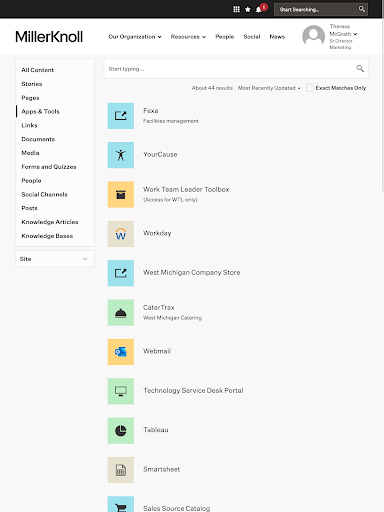Expand Our Organization menu

point(135,37)
